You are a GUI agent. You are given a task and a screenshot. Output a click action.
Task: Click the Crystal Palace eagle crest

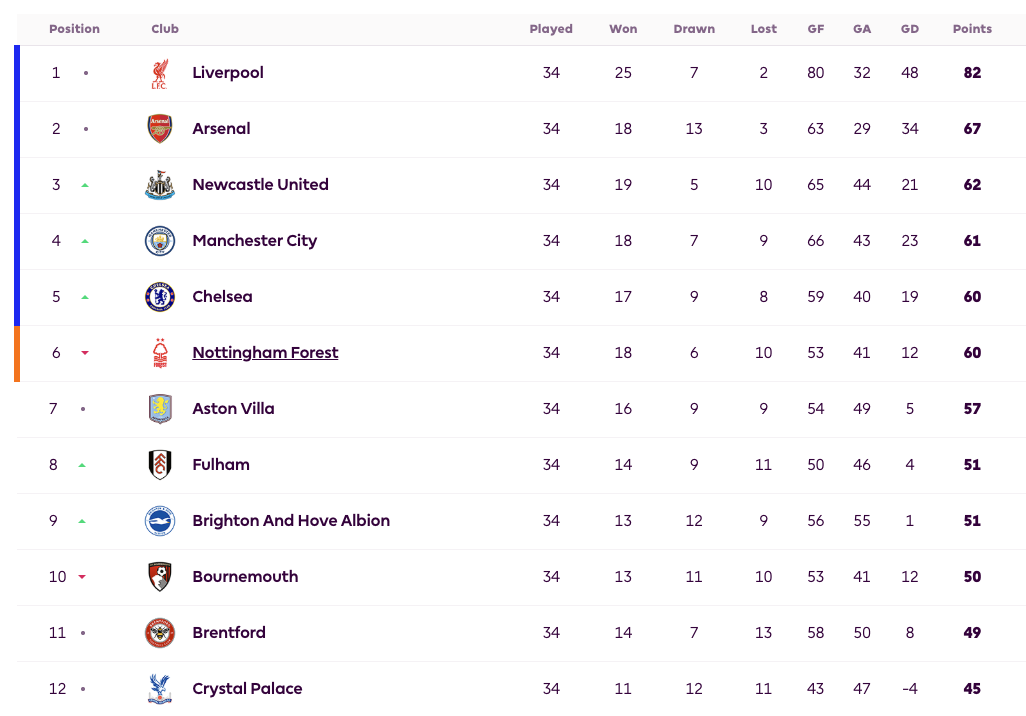point(160,689)
